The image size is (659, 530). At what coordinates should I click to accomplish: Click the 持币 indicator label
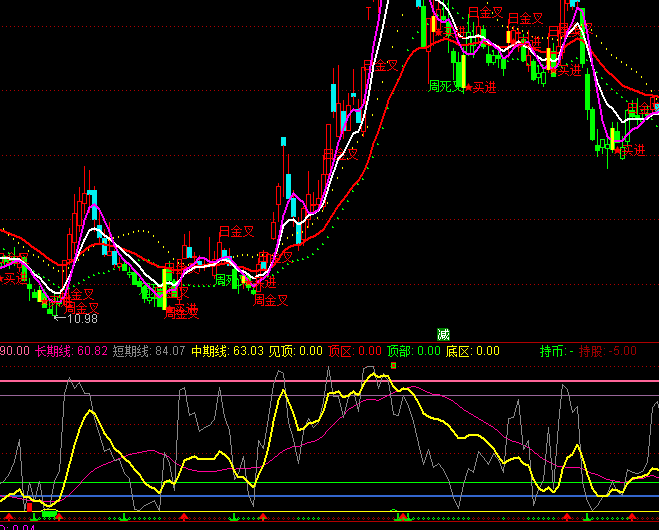coord(555,351)
